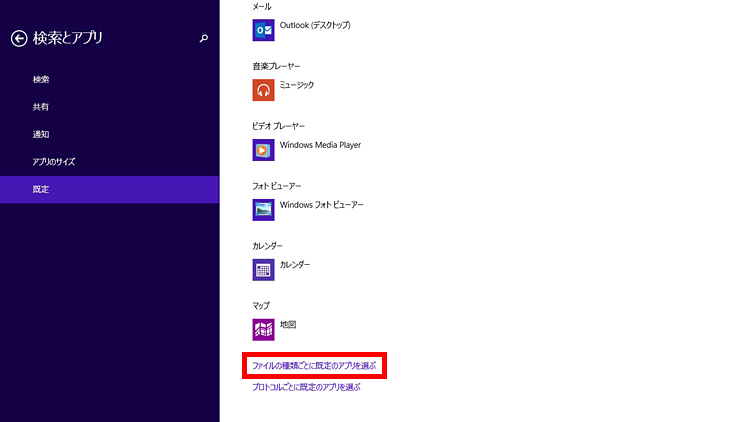750x422 pixels.
Task: Open the 検索 settings section
Action: (41, 79)
